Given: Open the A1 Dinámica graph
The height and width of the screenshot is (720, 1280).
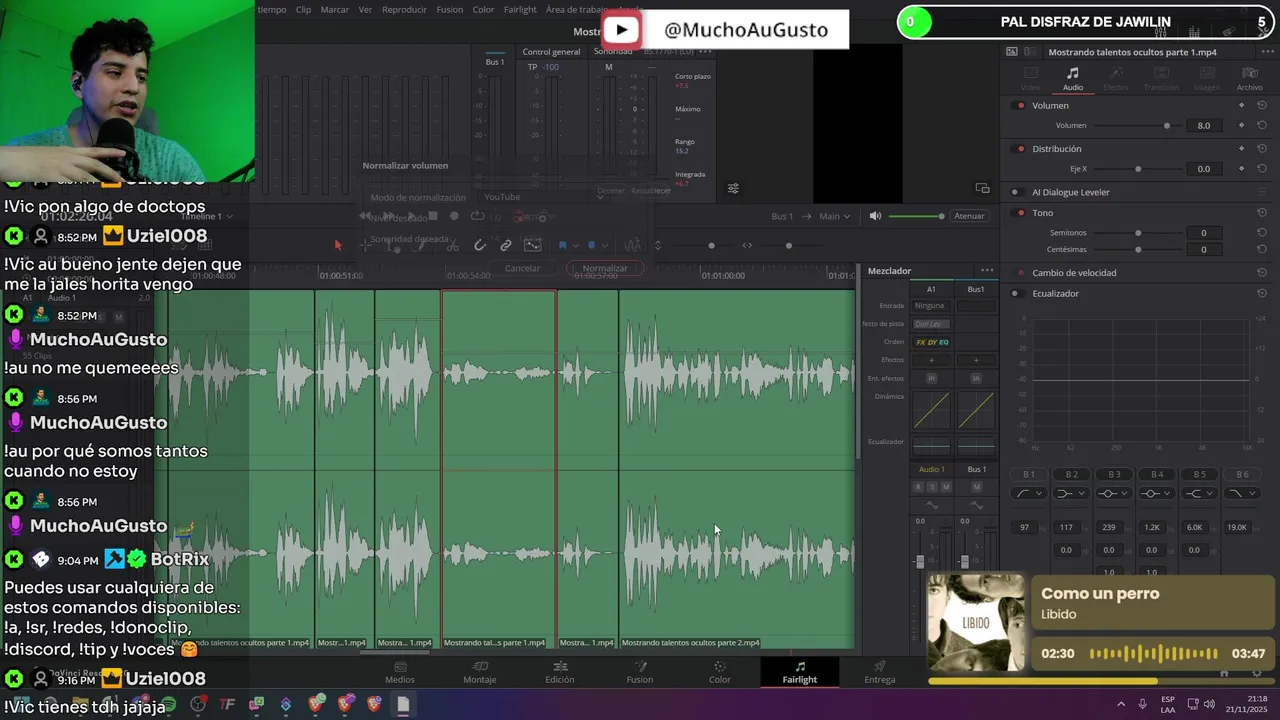Looking at the screenshot, I should coord(931,410).
